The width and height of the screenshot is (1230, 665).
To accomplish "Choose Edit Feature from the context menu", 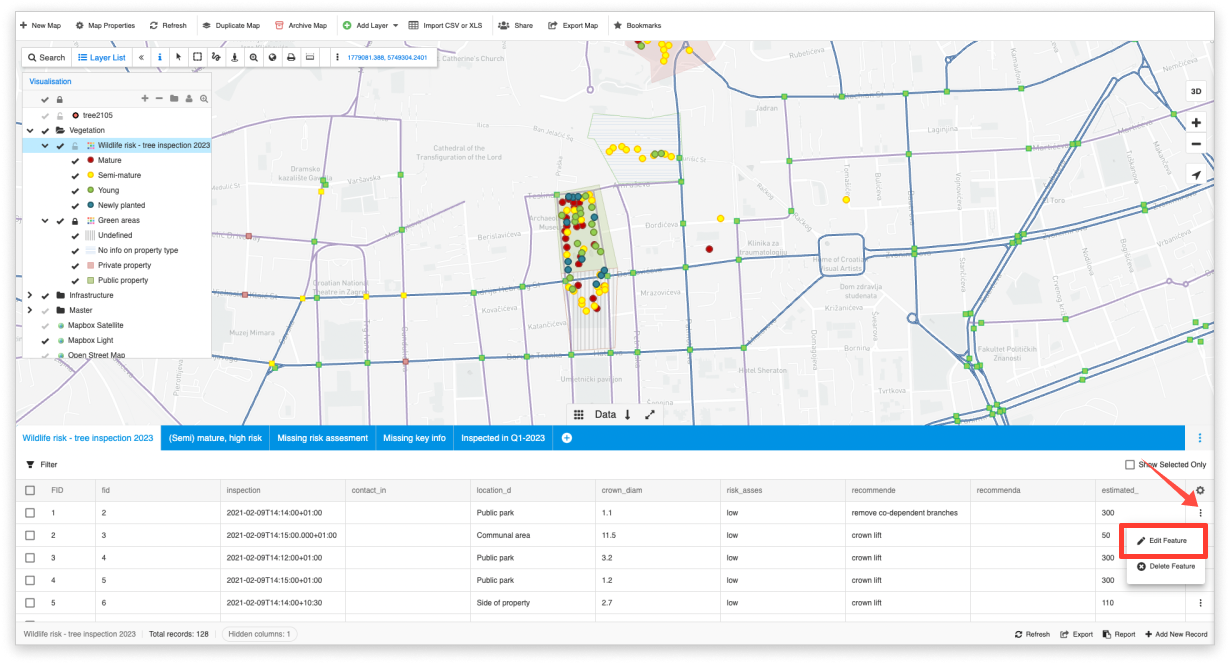I will [1165, 540].
